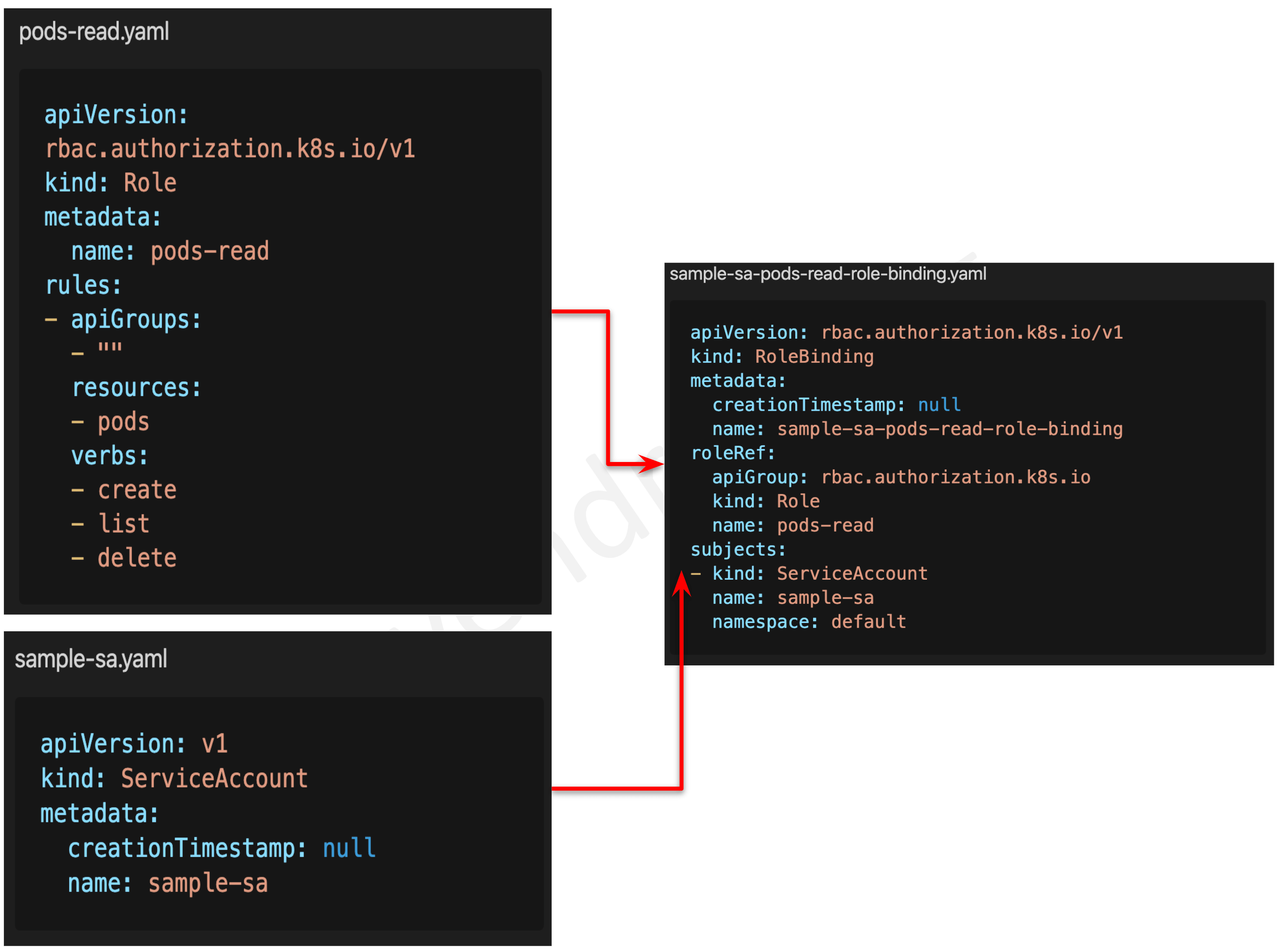Image resolution: width=1279 pixels, height=952 pixels.
Task: Click 'namespace: default' in role binding
Action: click(809, 622)
